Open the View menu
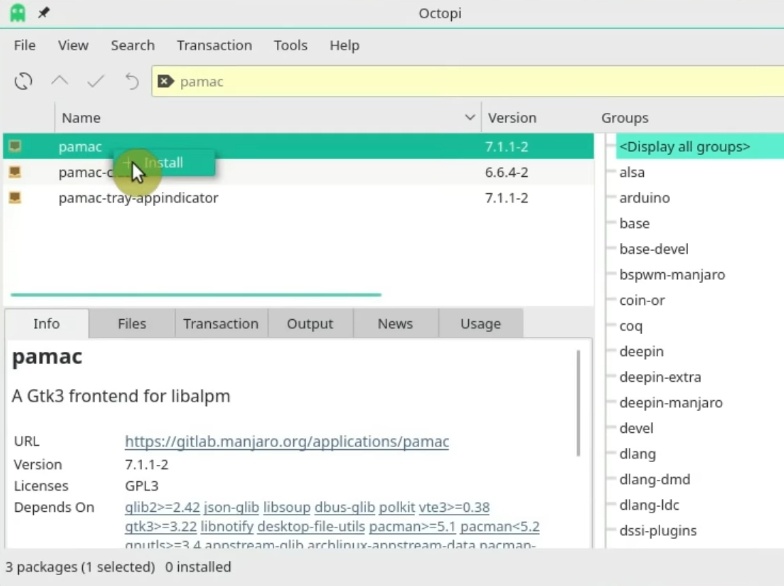Image resolution: width=784 pixels, height=586 pixels. pyautogui.click(x=73, y=46)
